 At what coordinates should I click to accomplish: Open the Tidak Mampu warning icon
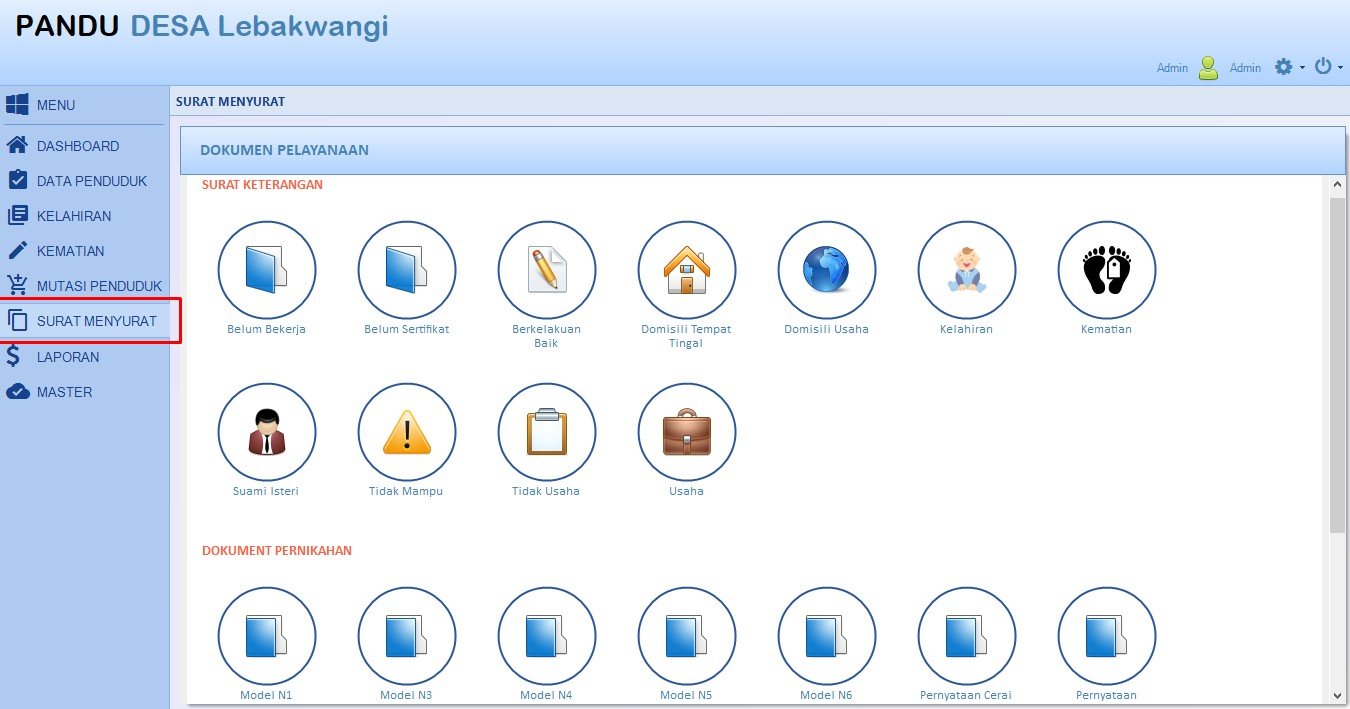point(406,432)
